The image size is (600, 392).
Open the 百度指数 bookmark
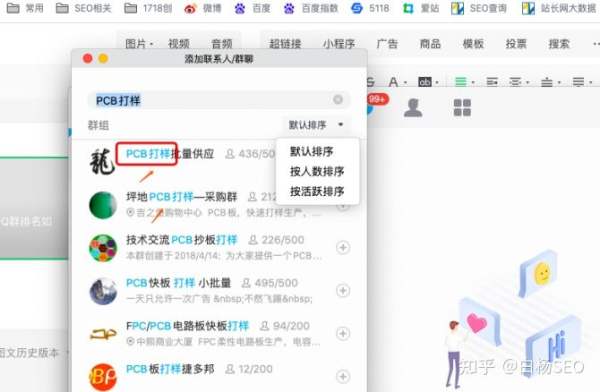tap(311, 8)
